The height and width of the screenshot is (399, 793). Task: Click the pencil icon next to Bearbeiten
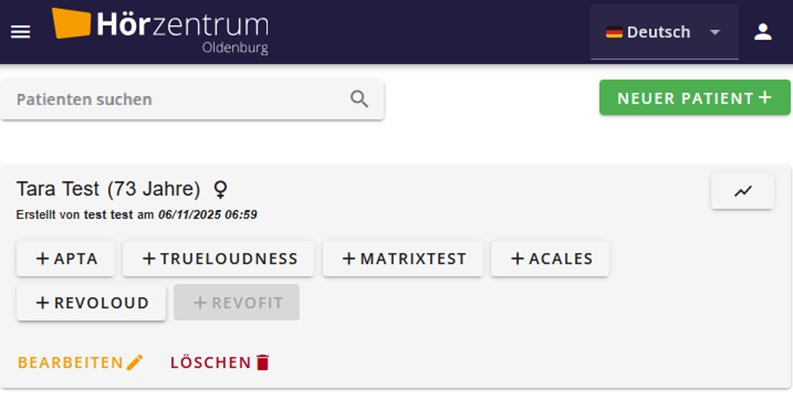click(x=135, y=363)
